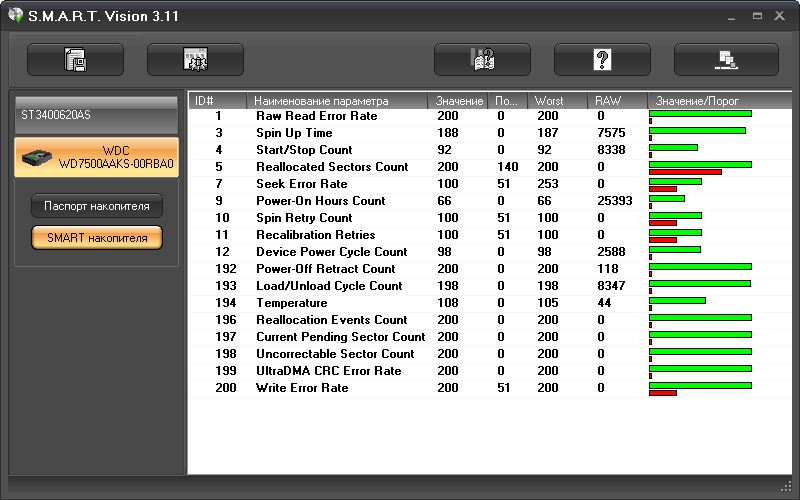
Task: Sort by Значение column header
Action: click(458, 101)
